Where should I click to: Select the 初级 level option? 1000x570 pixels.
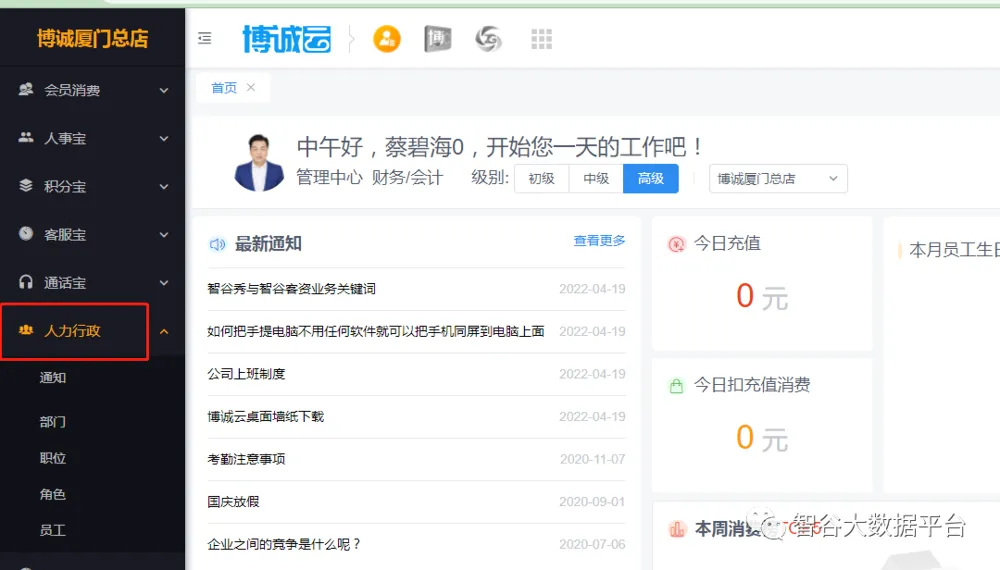541,179
